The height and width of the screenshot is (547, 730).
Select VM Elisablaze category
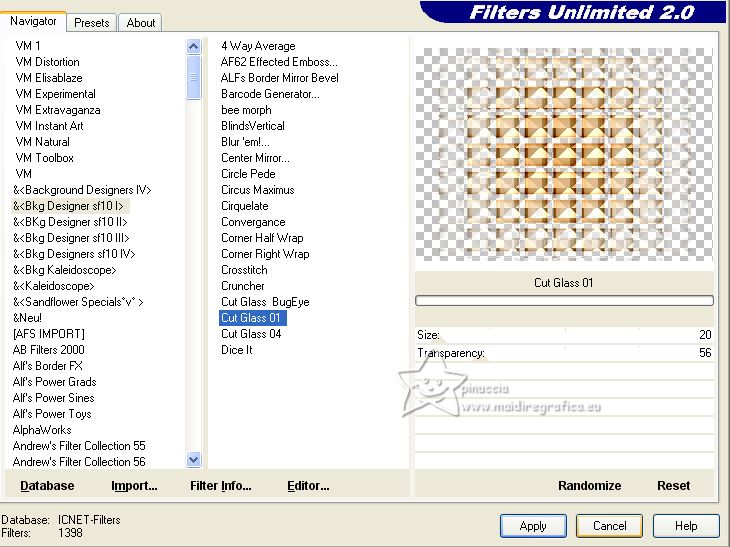48,77
